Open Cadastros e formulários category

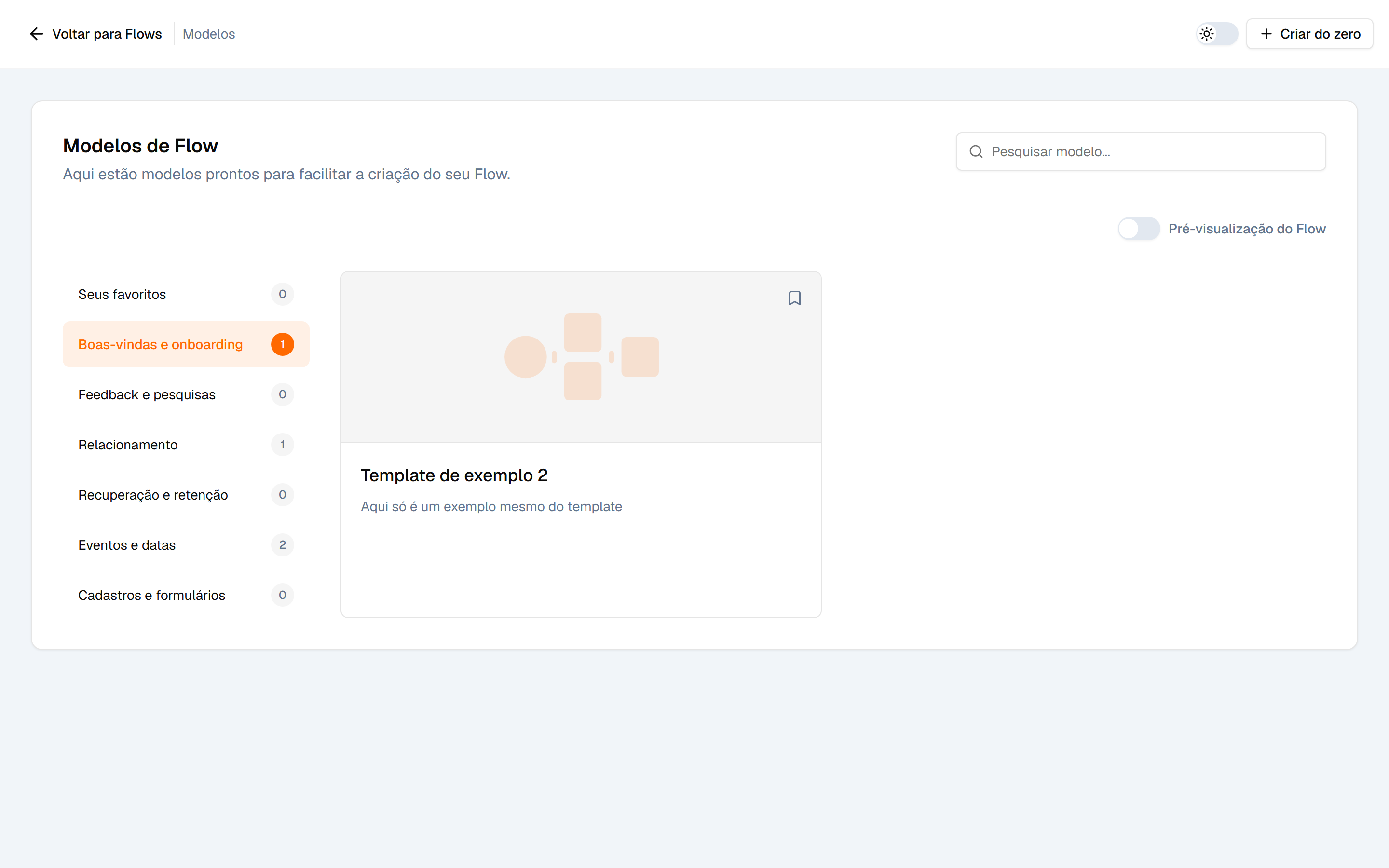186,596
